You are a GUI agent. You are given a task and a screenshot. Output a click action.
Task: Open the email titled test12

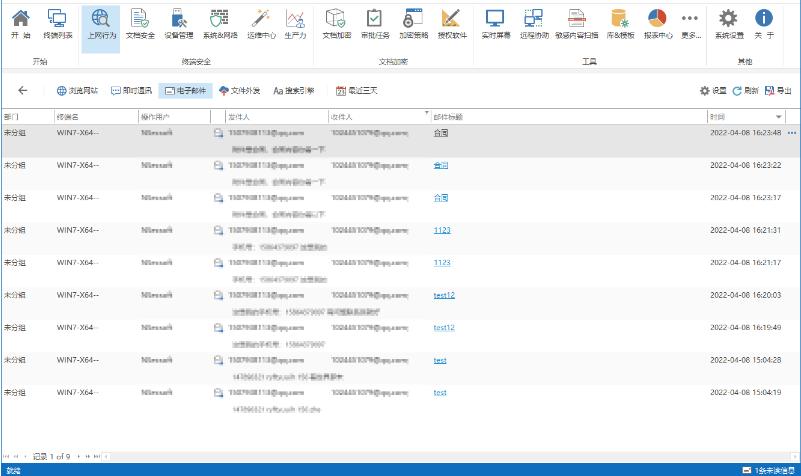click(444, 295)
